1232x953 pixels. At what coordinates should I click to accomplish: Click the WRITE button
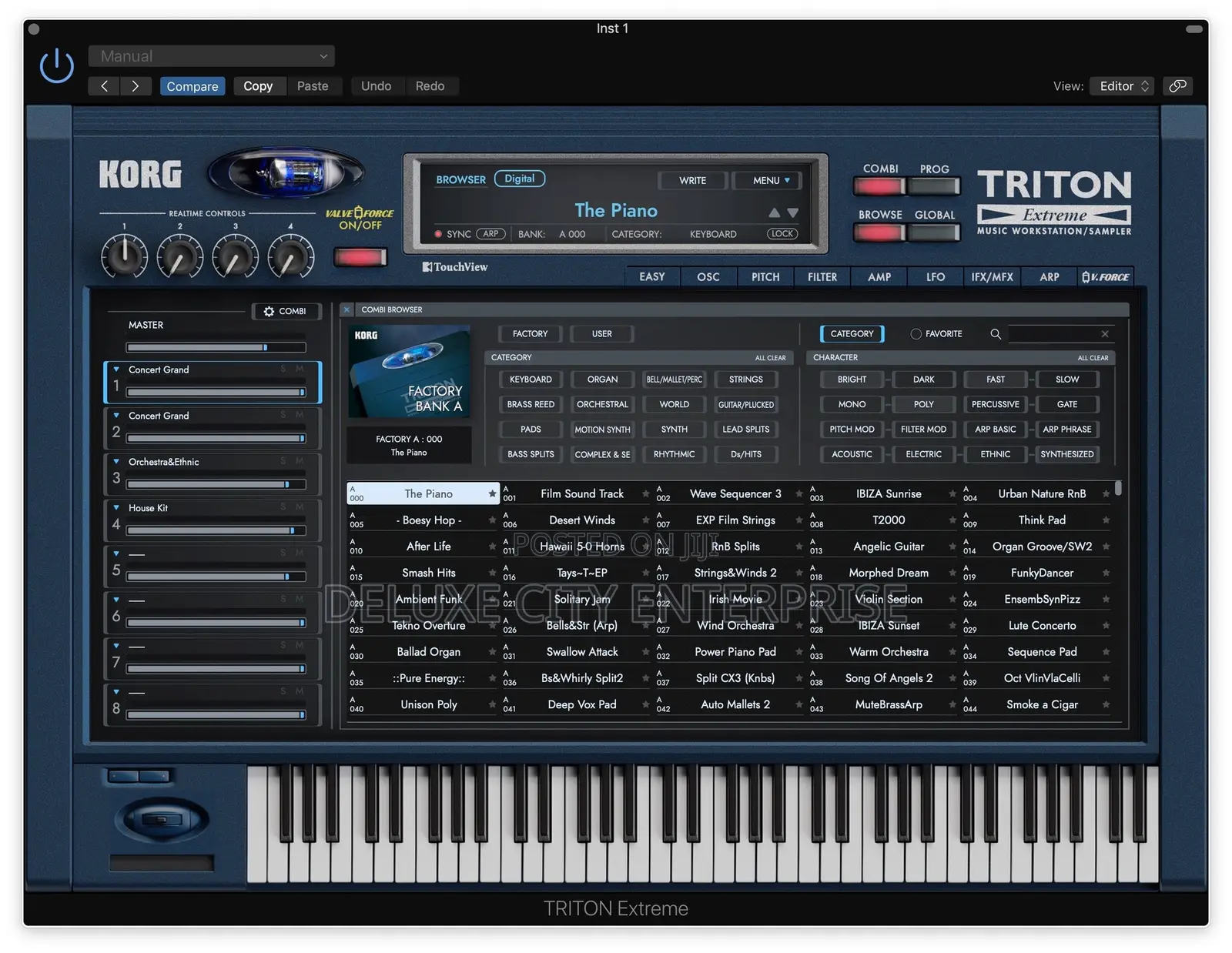[692, 180]
